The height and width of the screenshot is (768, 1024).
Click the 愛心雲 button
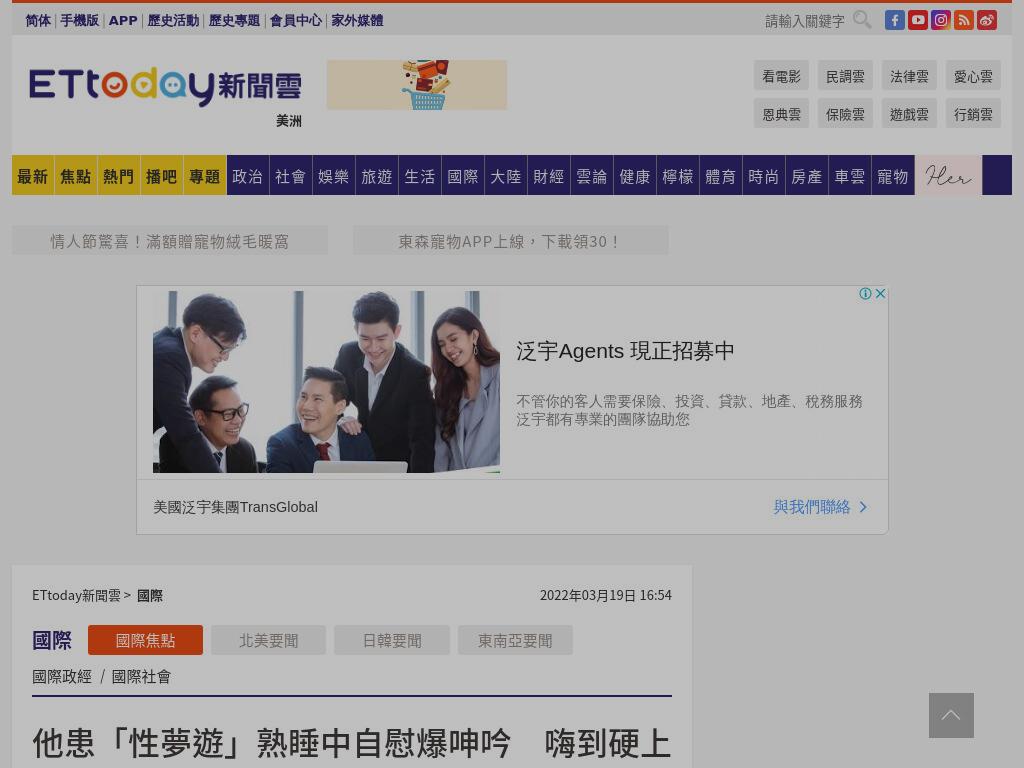pyautogui.click(x=973, y=76)
